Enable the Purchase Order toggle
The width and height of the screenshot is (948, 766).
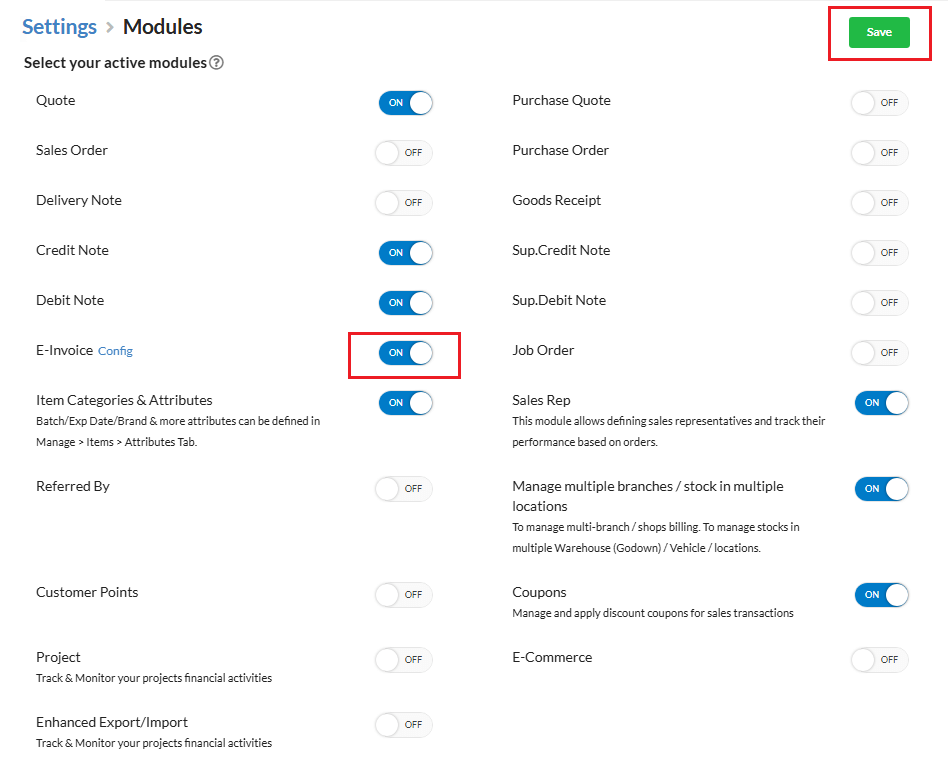coord(880,152)
